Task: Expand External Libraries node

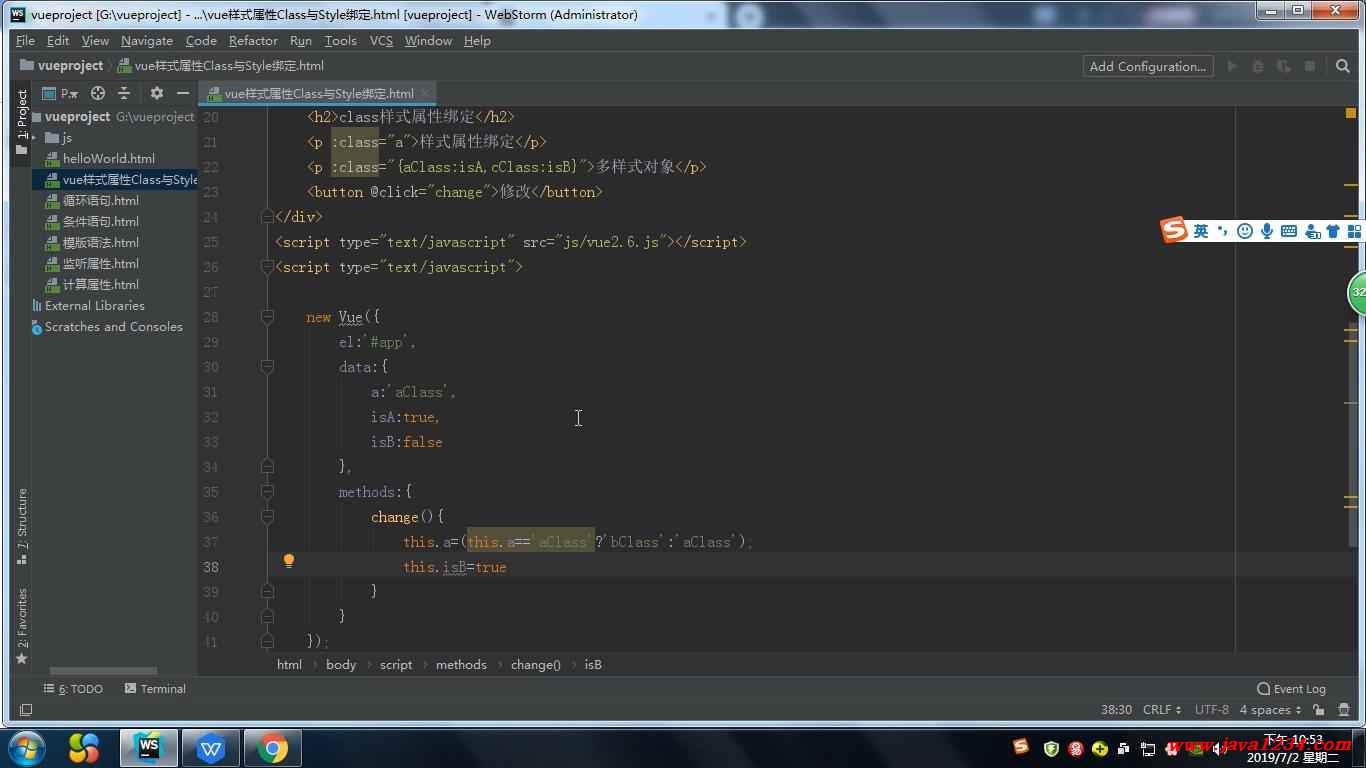Action: pyautogui.click(x=94, y=306)
